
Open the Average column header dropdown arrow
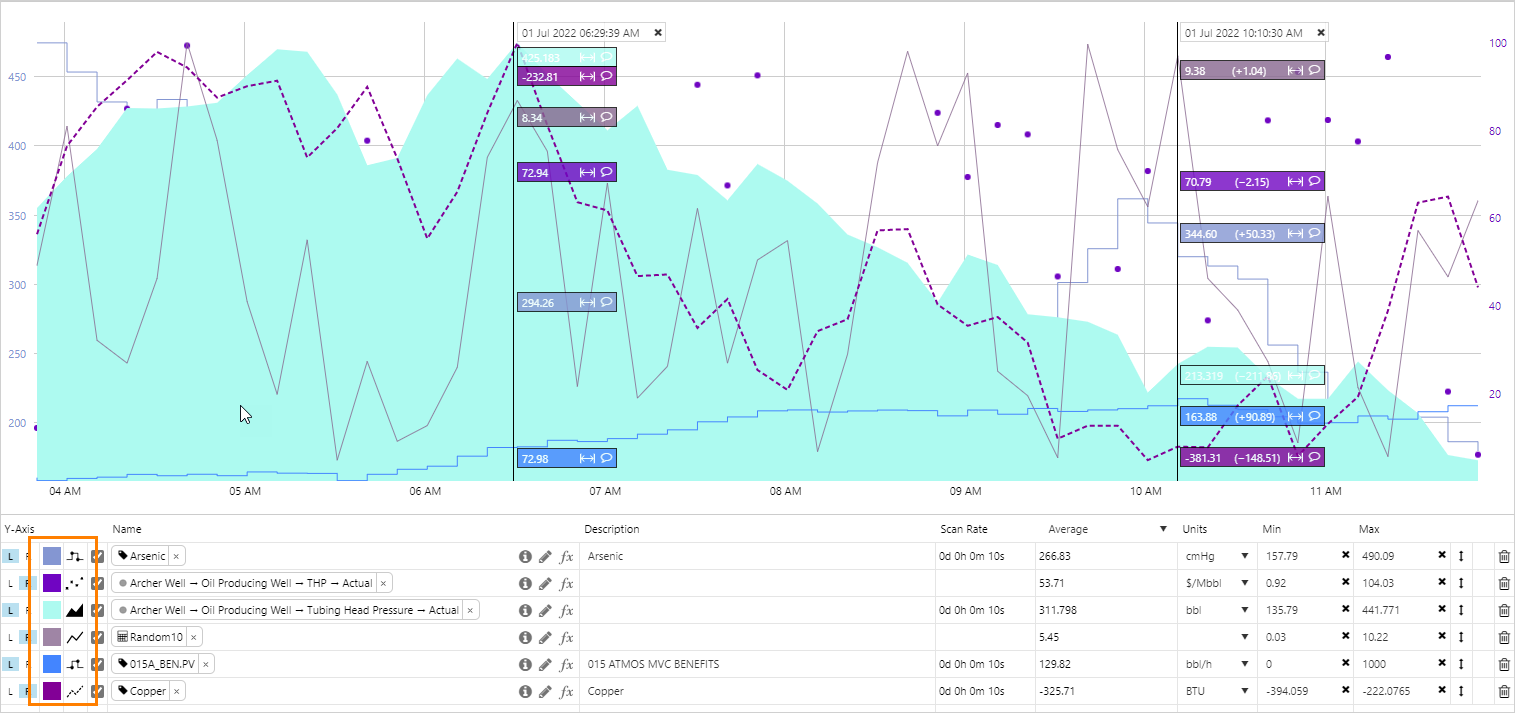click(1163, 529)
